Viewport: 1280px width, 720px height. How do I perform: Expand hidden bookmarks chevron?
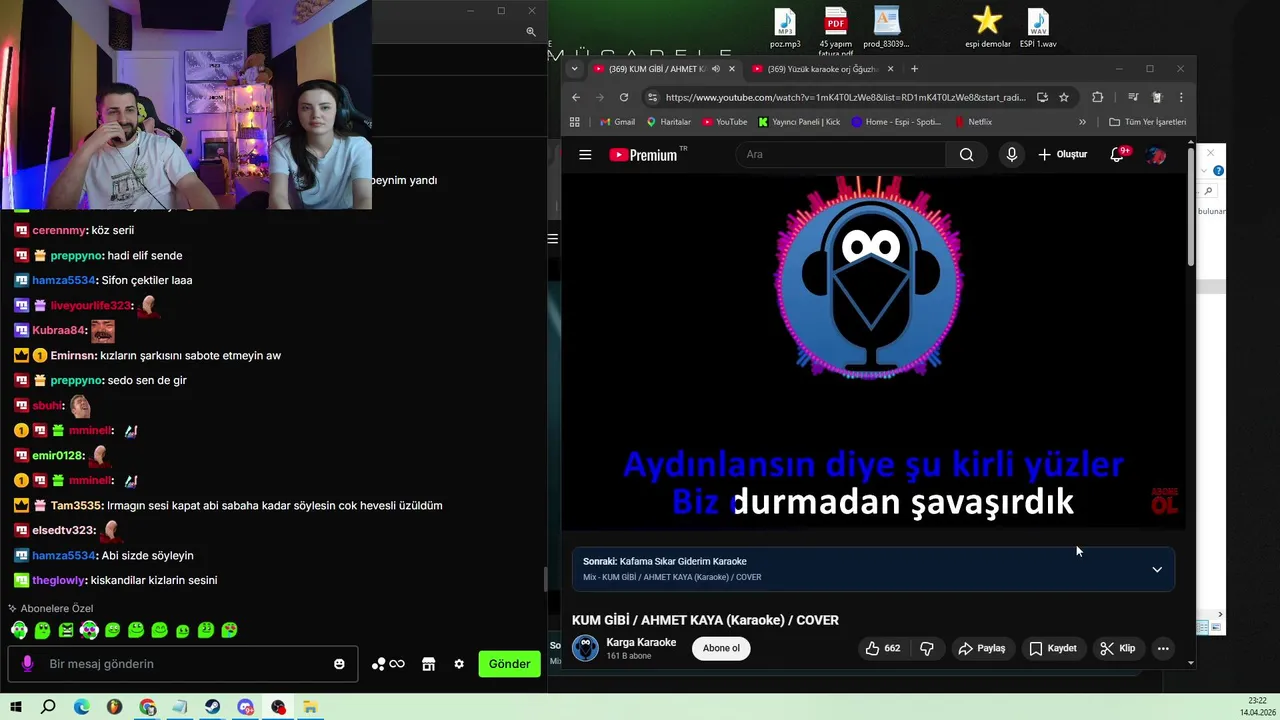coord(1082,122)
